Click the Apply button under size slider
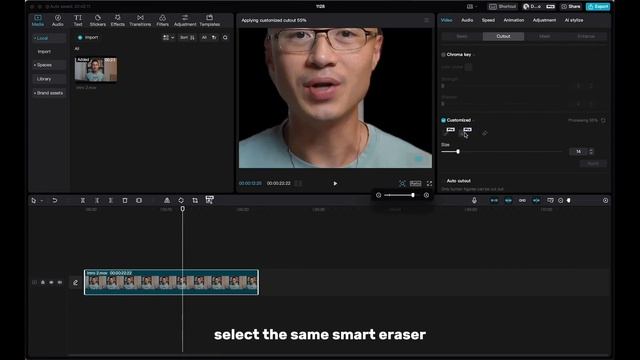 click(x=593, y=164)
